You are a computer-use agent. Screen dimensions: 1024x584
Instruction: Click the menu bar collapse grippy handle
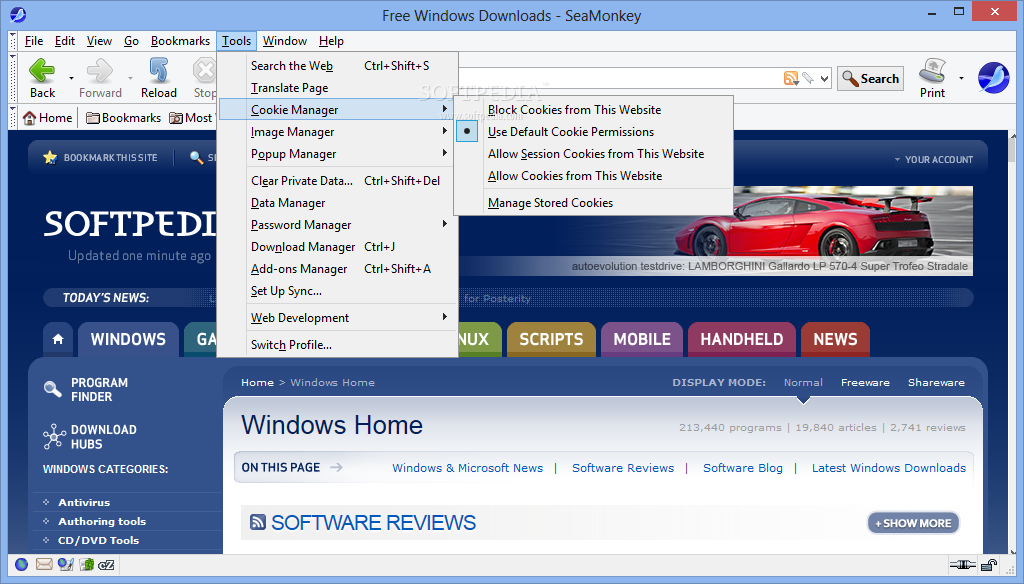(12, 41)
